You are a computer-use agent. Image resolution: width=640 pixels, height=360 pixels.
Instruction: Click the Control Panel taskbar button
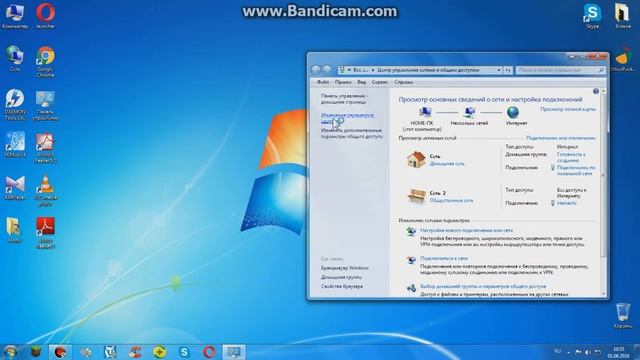(x=234, y=352)
